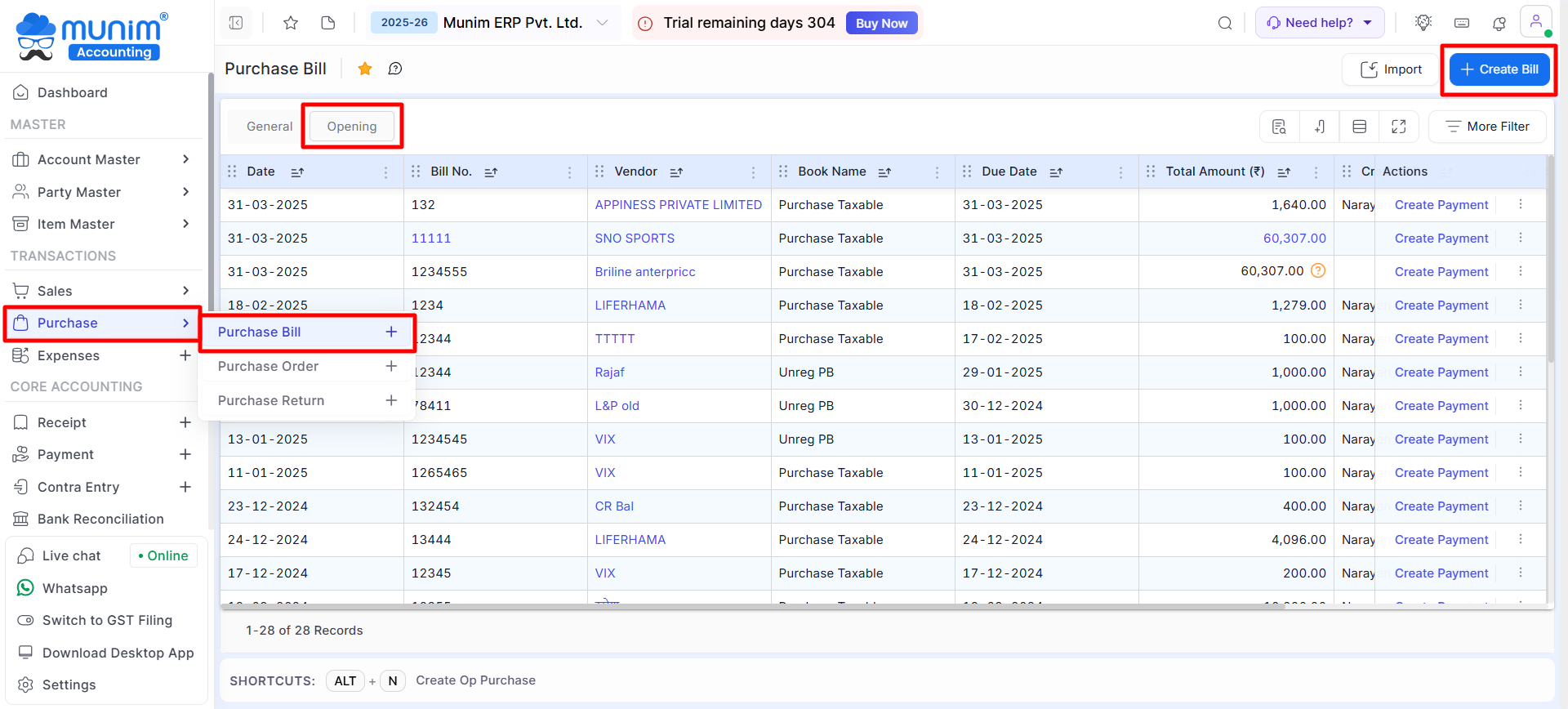Click the user profile avatar icon
Image resolution: width=1568 pixels, height=709 pixels.
(1535, 21)
